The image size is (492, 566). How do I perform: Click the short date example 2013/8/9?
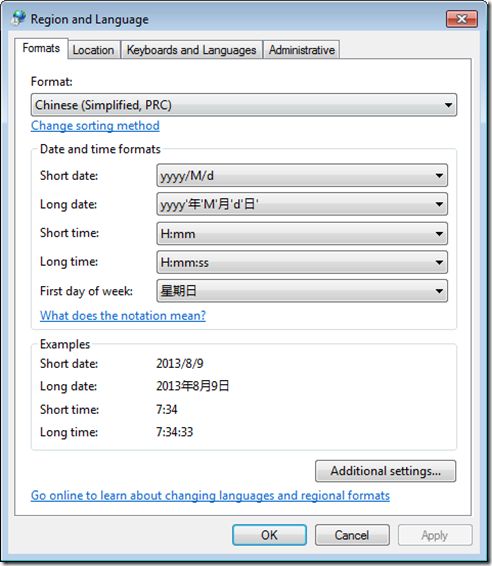click(180, 363)
